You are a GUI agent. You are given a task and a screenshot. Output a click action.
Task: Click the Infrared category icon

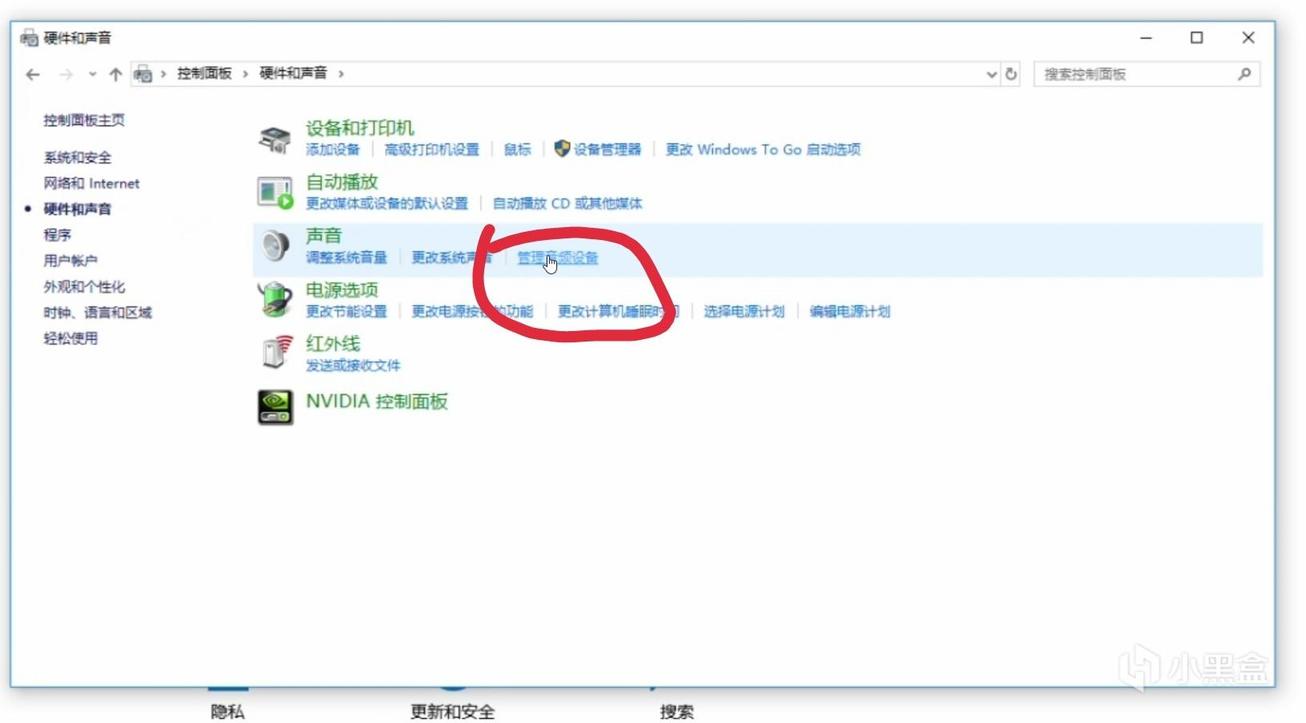274,353
